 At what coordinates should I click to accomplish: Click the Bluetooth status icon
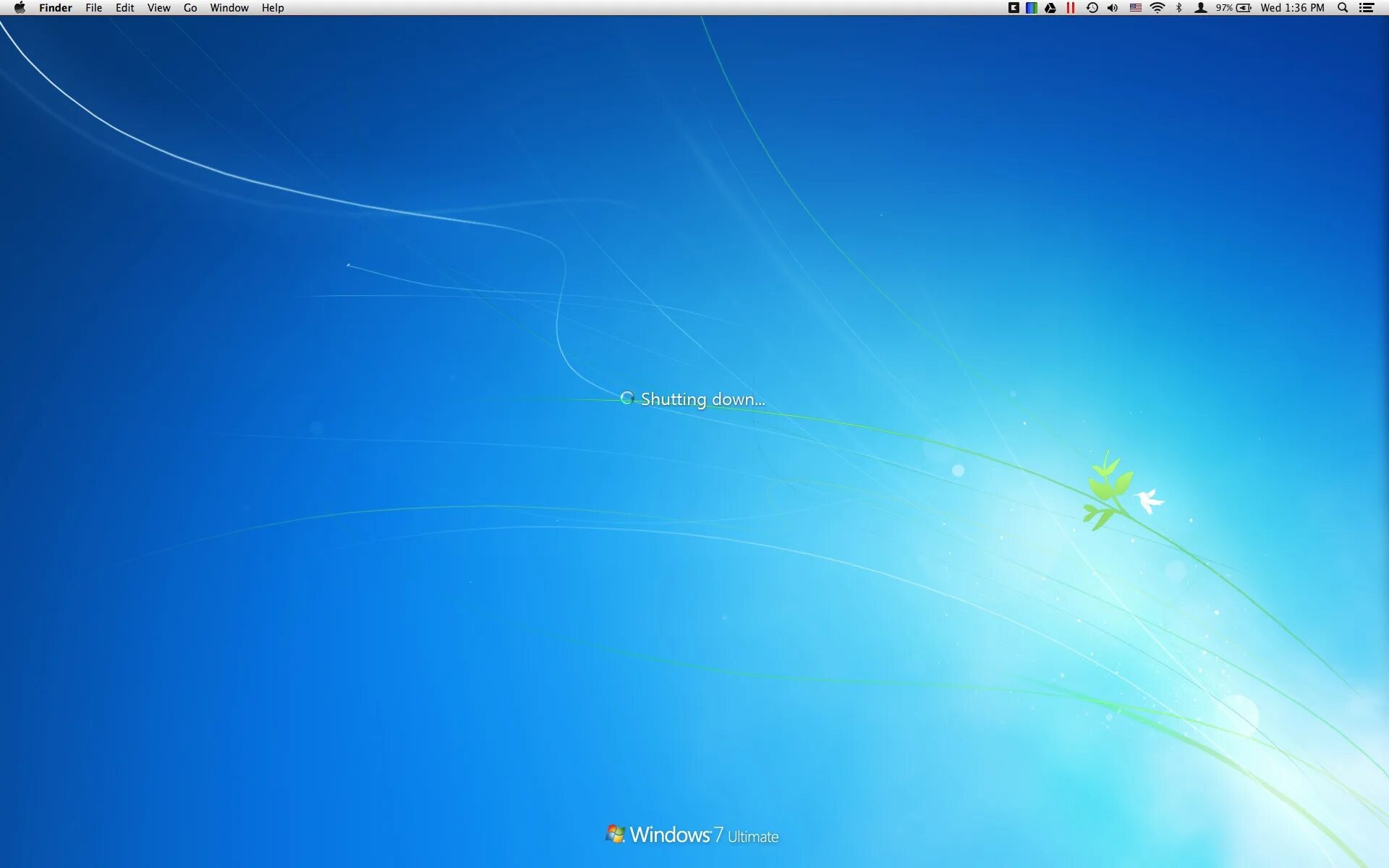1179,8
